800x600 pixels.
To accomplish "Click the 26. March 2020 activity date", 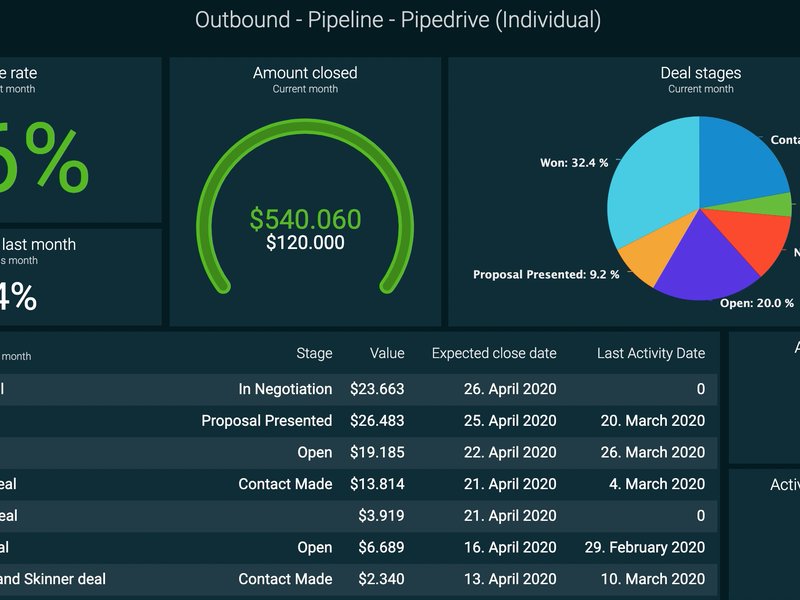I will [653, 453].
